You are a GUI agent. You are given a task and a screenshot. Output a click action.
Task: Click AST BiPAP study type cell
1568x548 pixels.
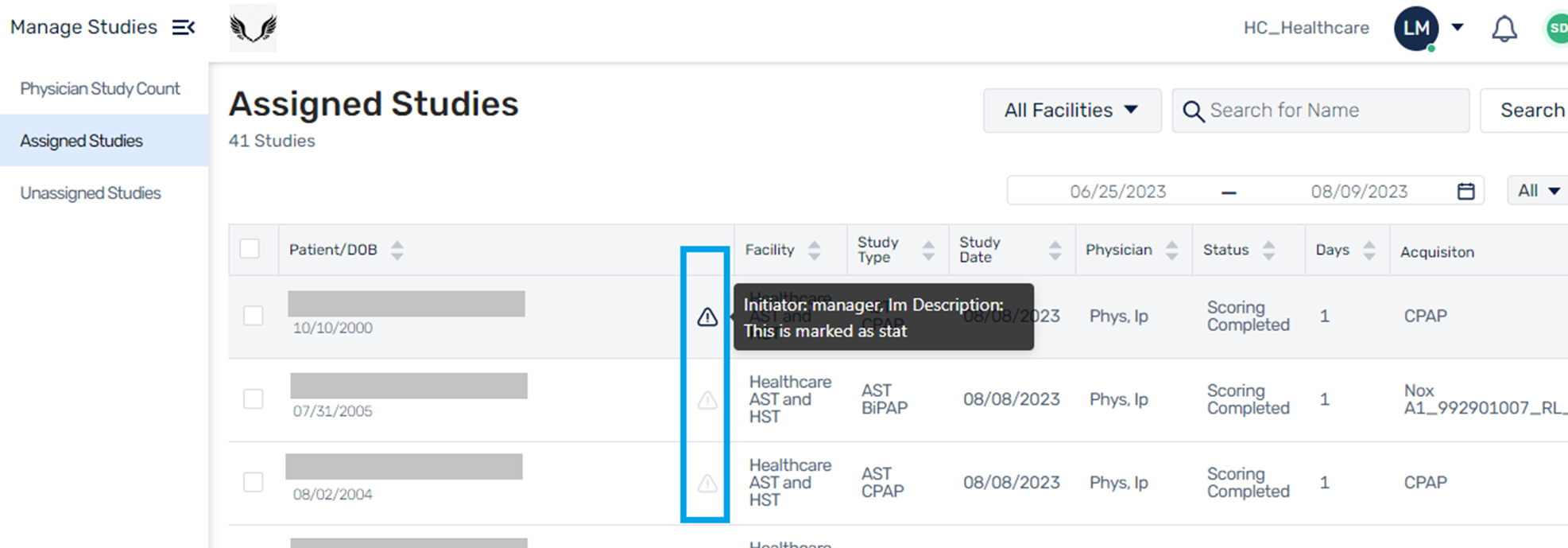coord(885,399)
